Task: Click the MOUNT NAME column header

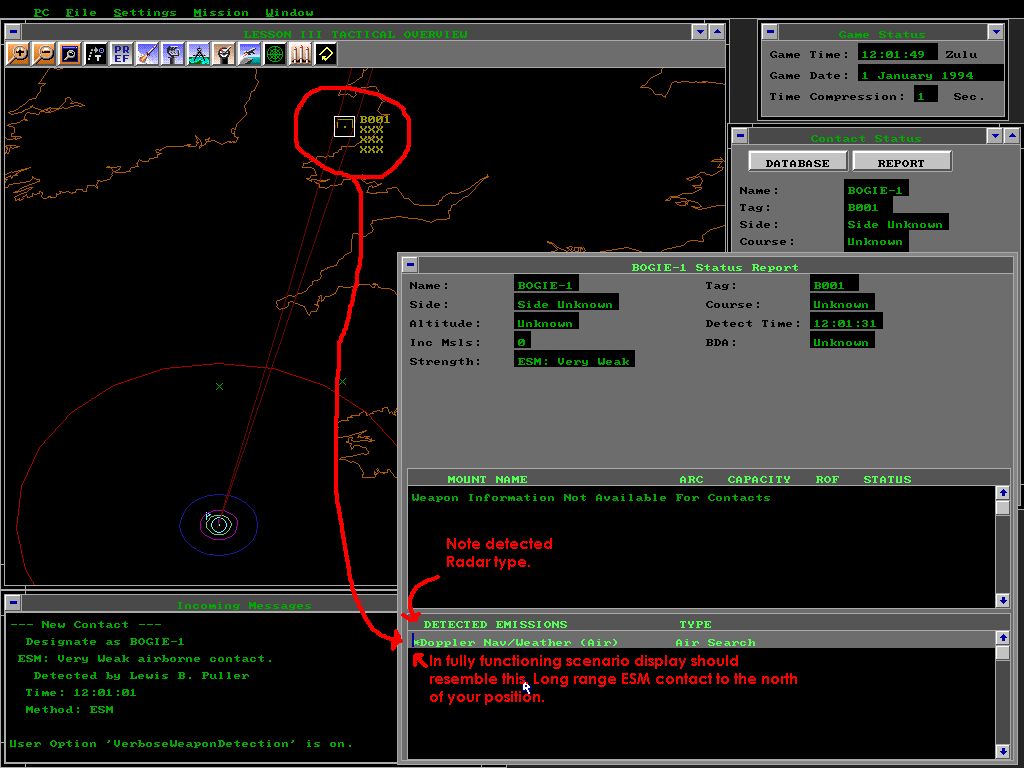Action: tap(487, 479)
